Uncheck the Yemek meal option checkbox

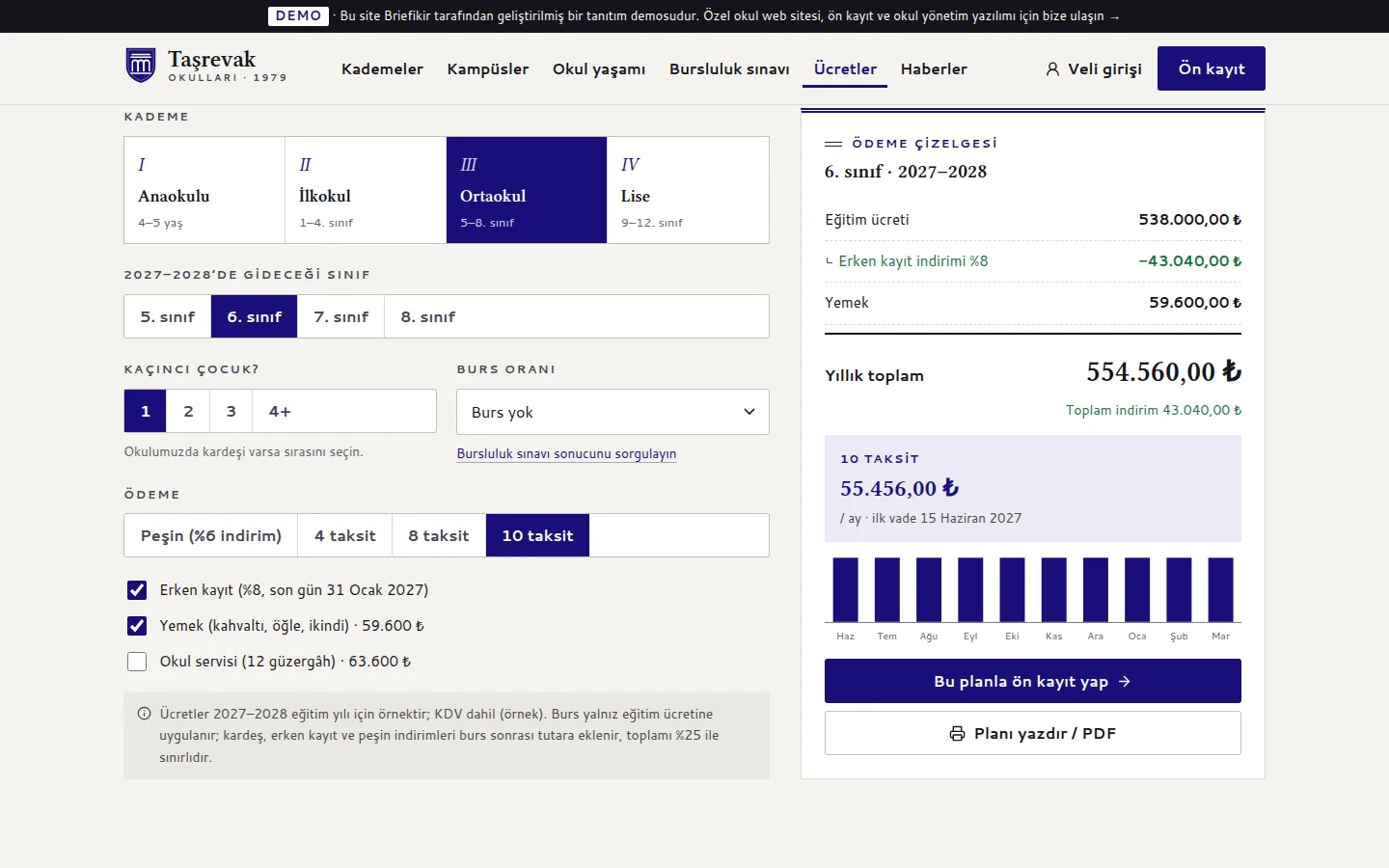137,626
